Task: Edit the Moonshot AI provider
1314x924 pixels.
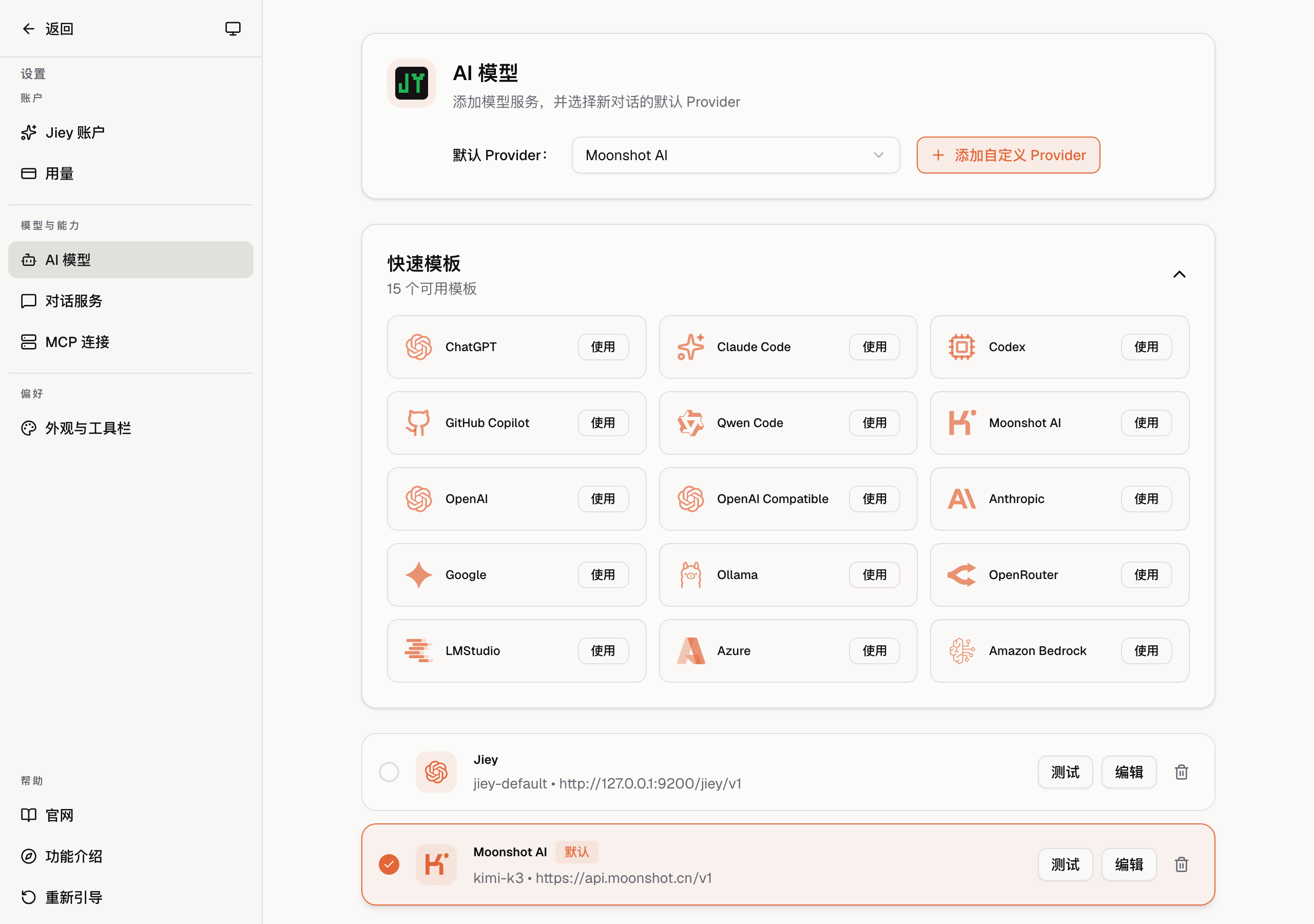Action: (x=1129, y=864)
